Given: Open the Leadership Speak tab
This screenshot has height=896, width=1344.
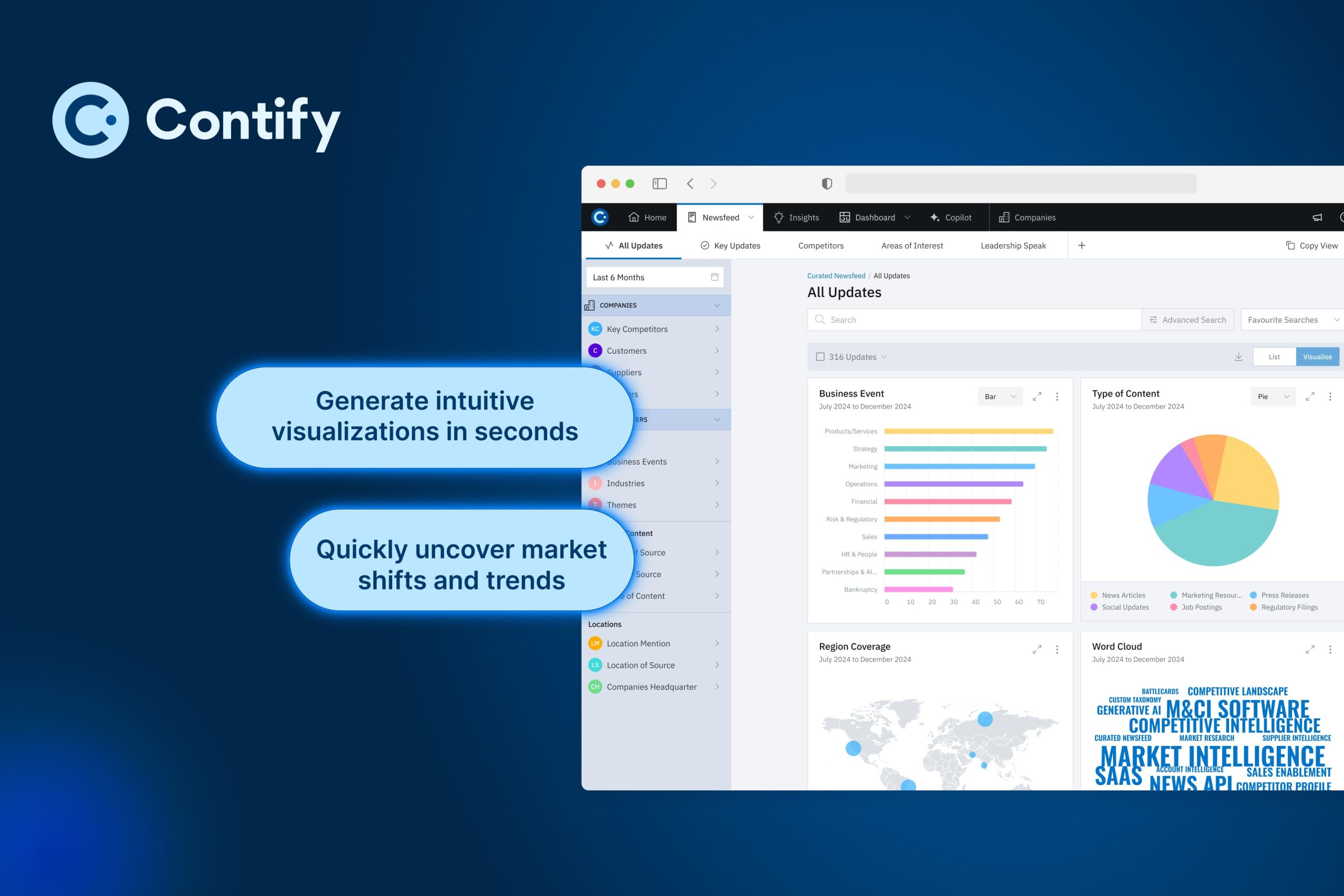Looking at the screenshot, I should pyautogui.click(x=1013, y=245).
